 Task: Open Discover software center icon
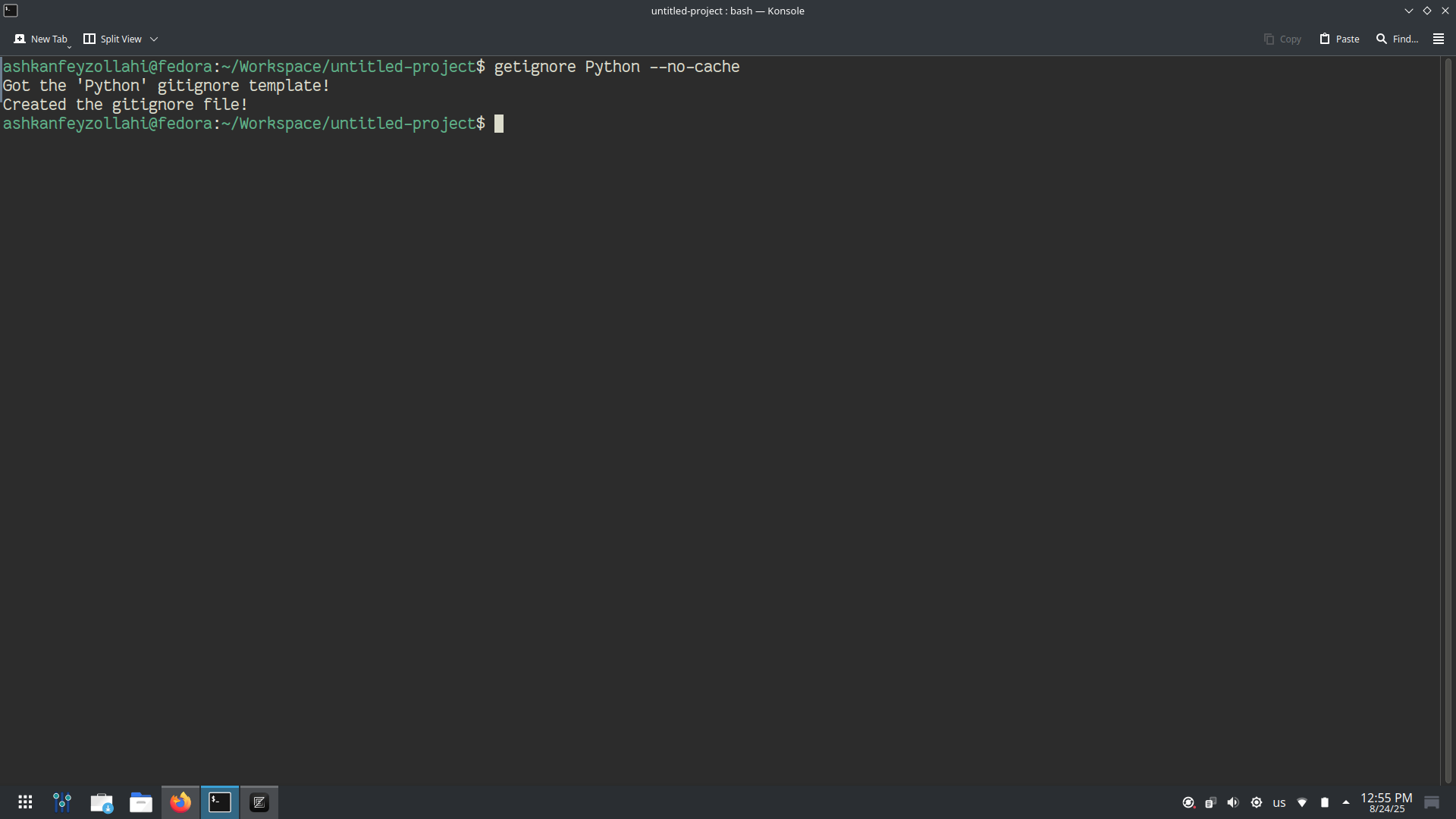[x=102, y=802]
